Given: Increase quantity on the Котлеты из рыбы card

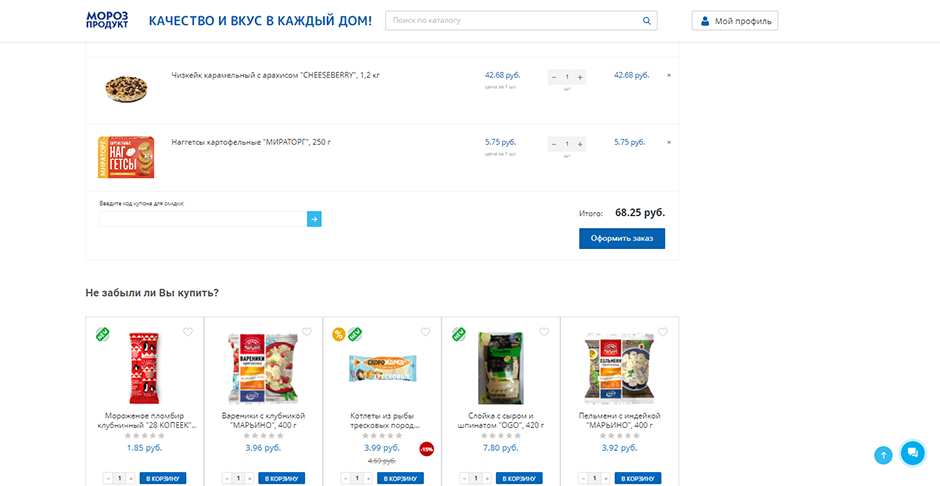Looking at the screenshot, I should (368, 478).
